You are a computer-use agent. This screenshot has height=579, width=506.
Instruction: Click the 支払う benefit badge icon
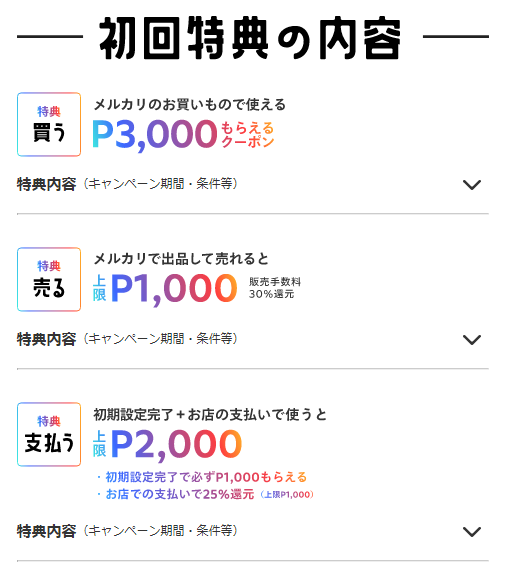coord(49,434)
